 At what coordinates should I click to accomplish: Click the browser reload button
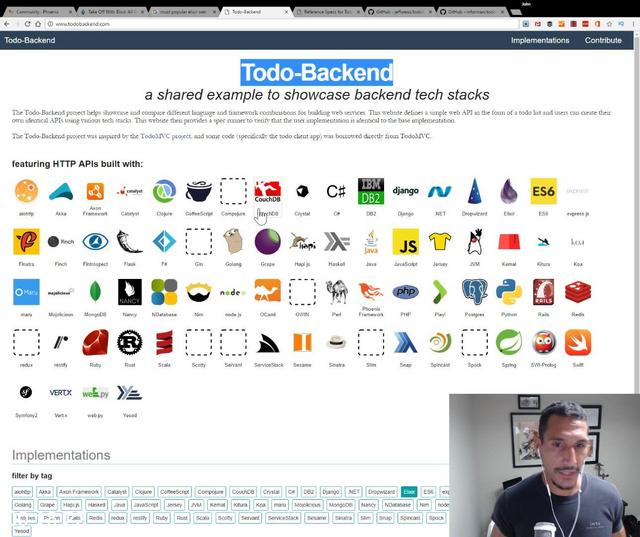point(27,24)
